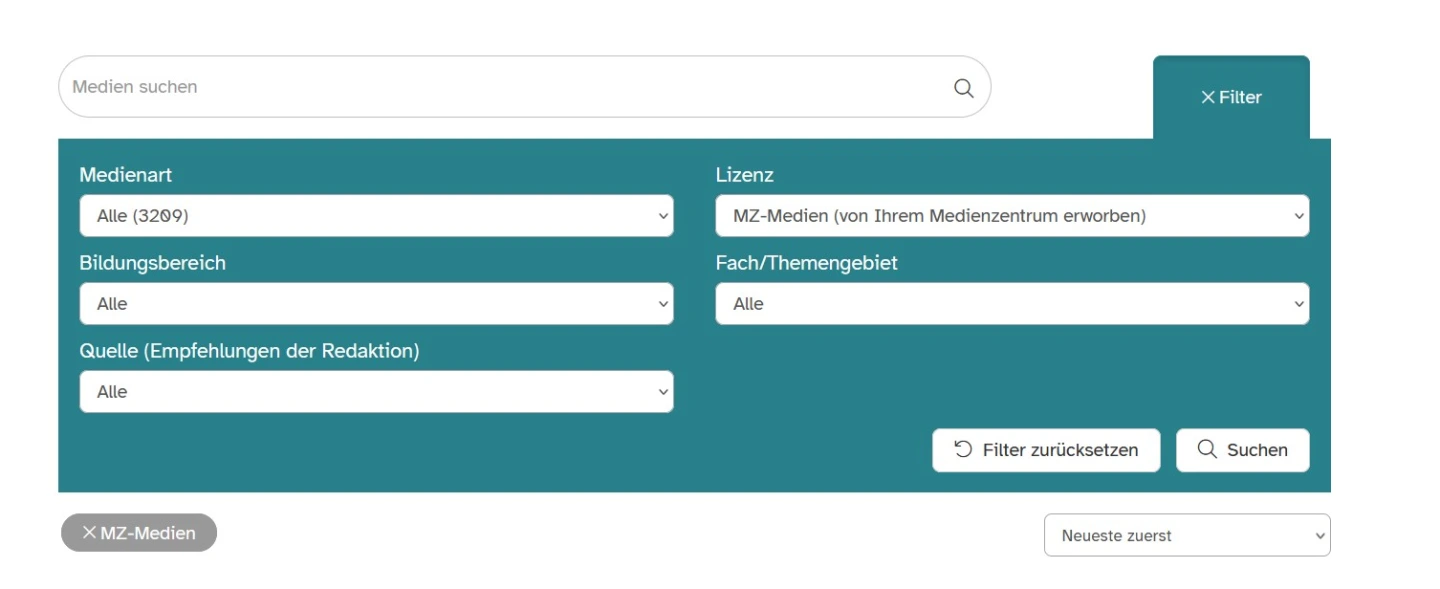The height and width of the screenshot is (589, 1440).
Task: Click the Medien suchen search field
Action: click(x=500, y=87)
